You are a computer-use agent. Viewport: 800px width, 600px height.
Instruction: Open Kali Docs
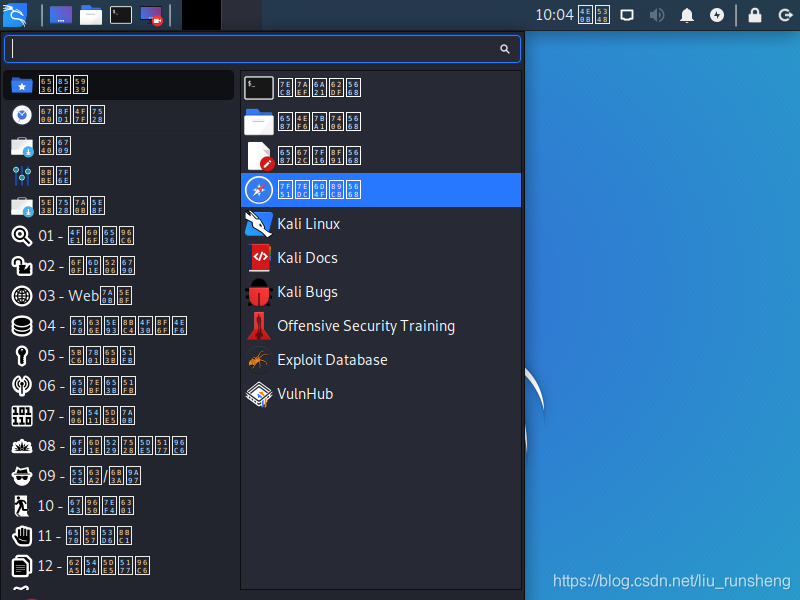coord(381,258)
